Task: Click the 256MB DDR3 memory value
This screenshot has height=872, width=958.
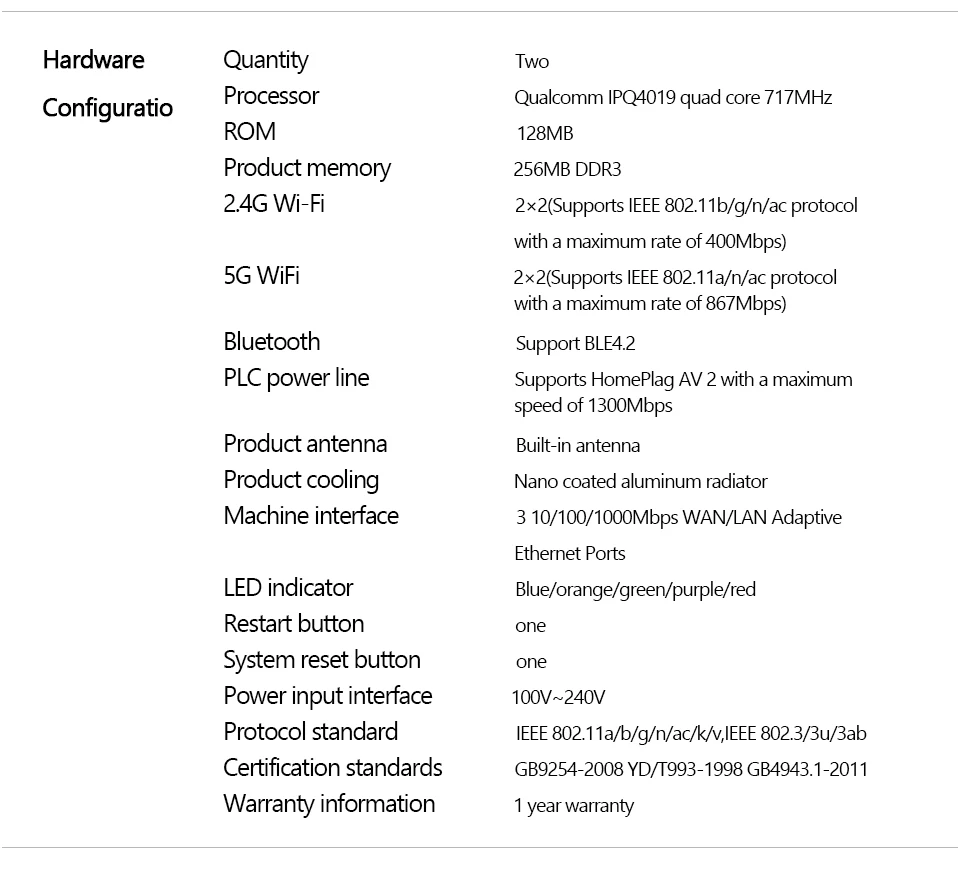Action: [567, 169]
